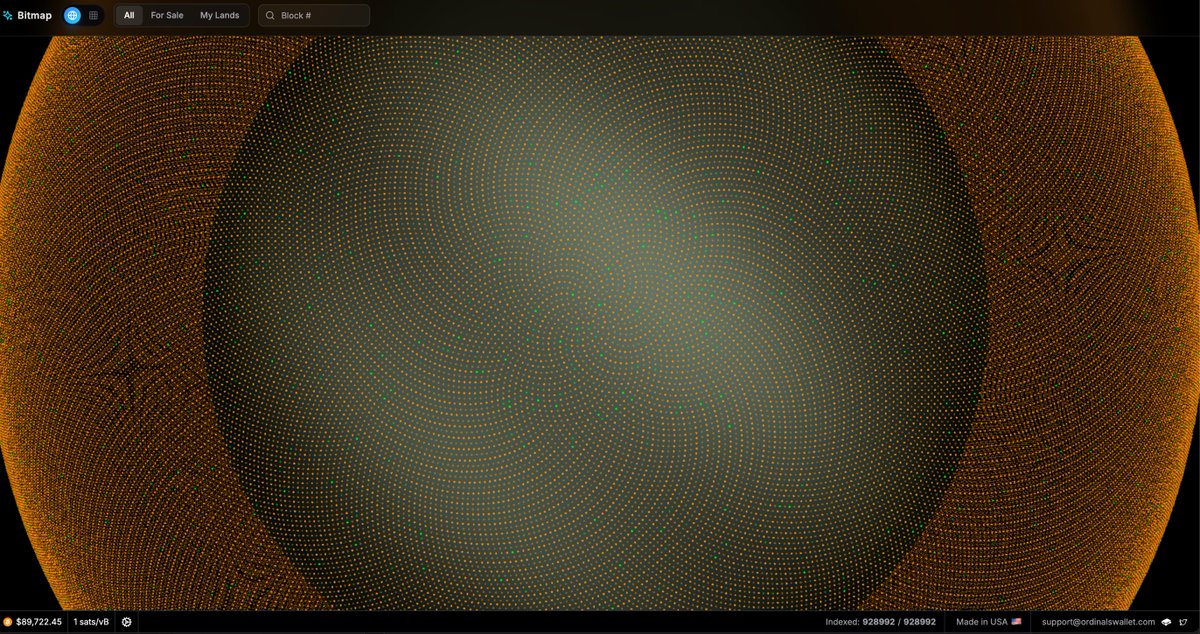The image size is (1200, 634).
Task: Switch to globe view mode
Action: pyautogui.click(x=72, y=15)
